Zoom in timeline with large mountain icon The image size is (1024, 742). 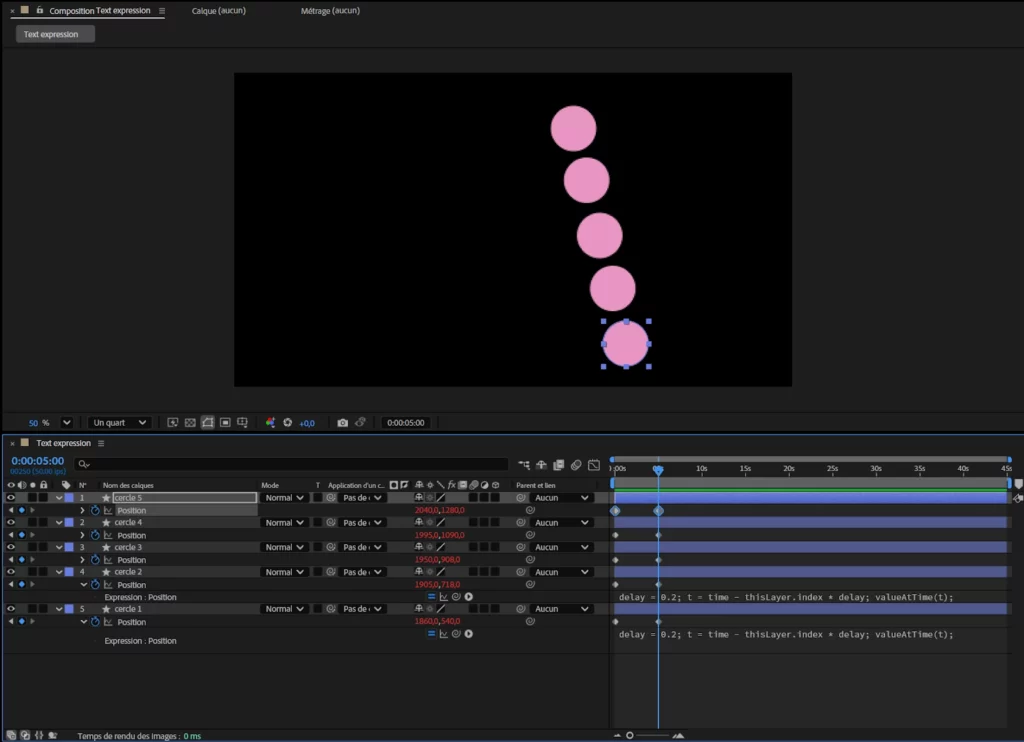click(679, 735)
